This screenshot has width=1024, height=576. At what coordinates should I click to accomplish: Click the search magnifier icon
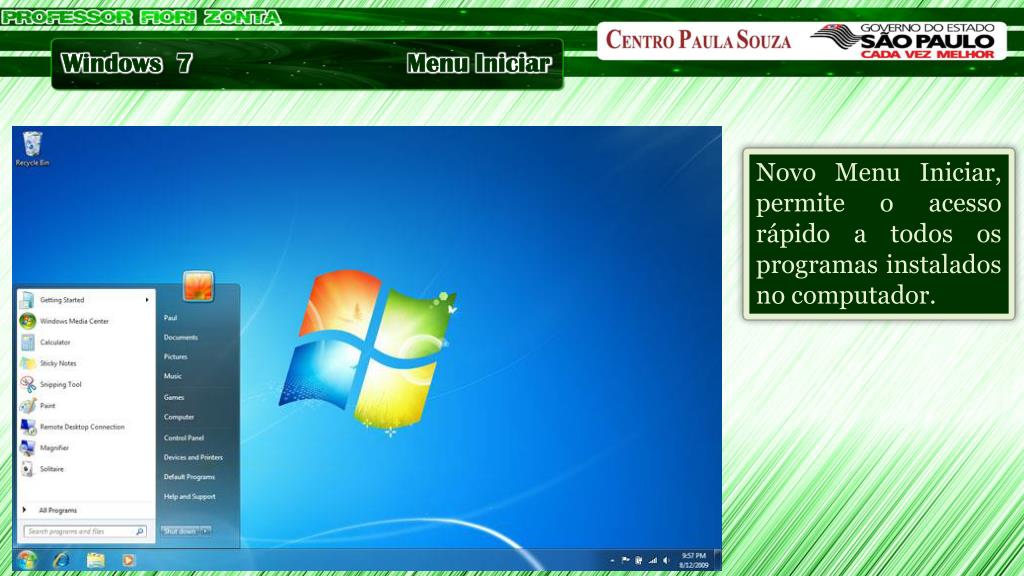click(x=140, y=532)
